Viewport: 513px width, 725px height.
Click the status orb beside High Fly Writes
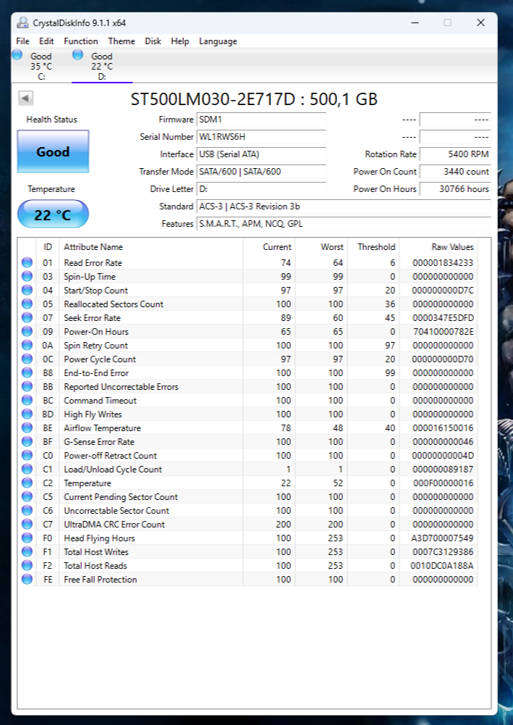[x=27, y=414]
